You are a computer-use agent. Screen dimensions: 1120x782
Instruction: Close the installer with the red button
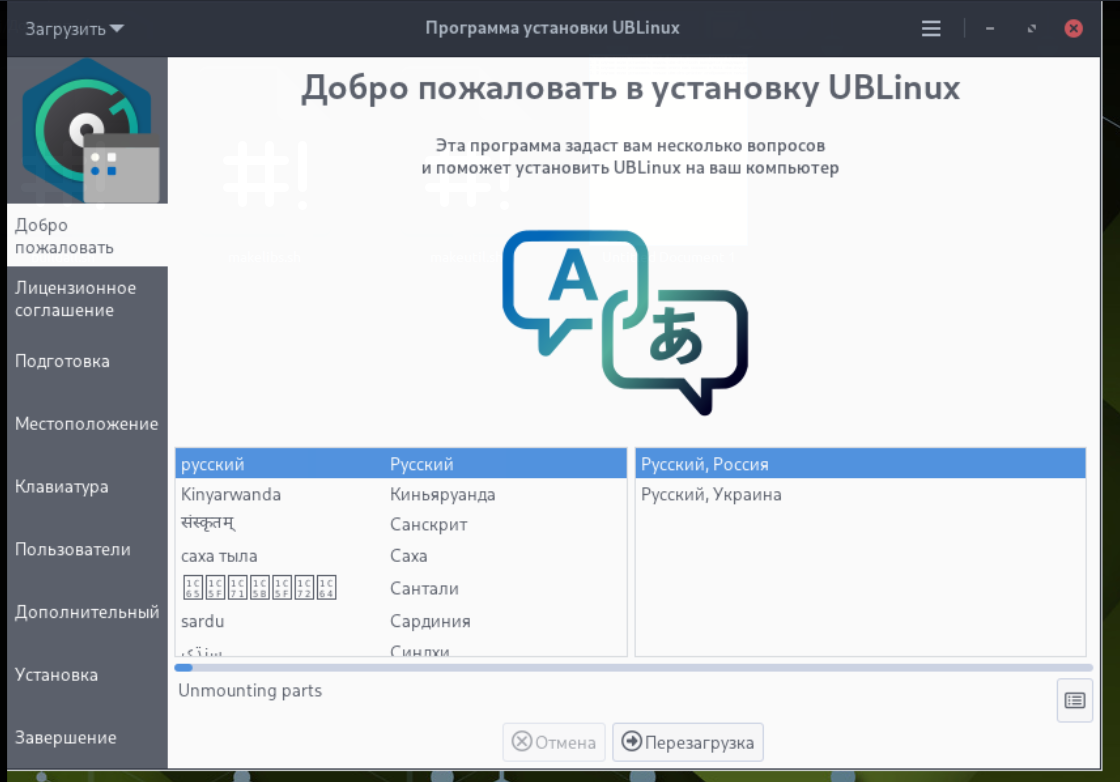tap(1073, 29)
